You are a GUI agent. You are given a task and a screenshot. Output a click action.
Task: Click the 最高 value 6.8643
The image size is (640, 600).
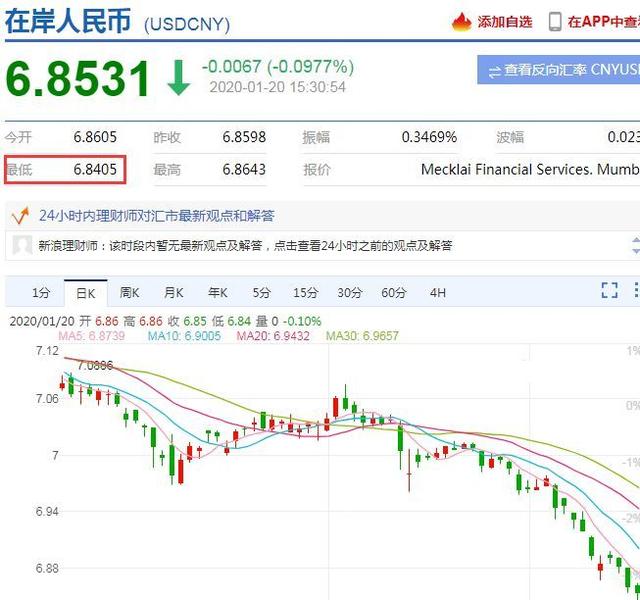[244, 169]
